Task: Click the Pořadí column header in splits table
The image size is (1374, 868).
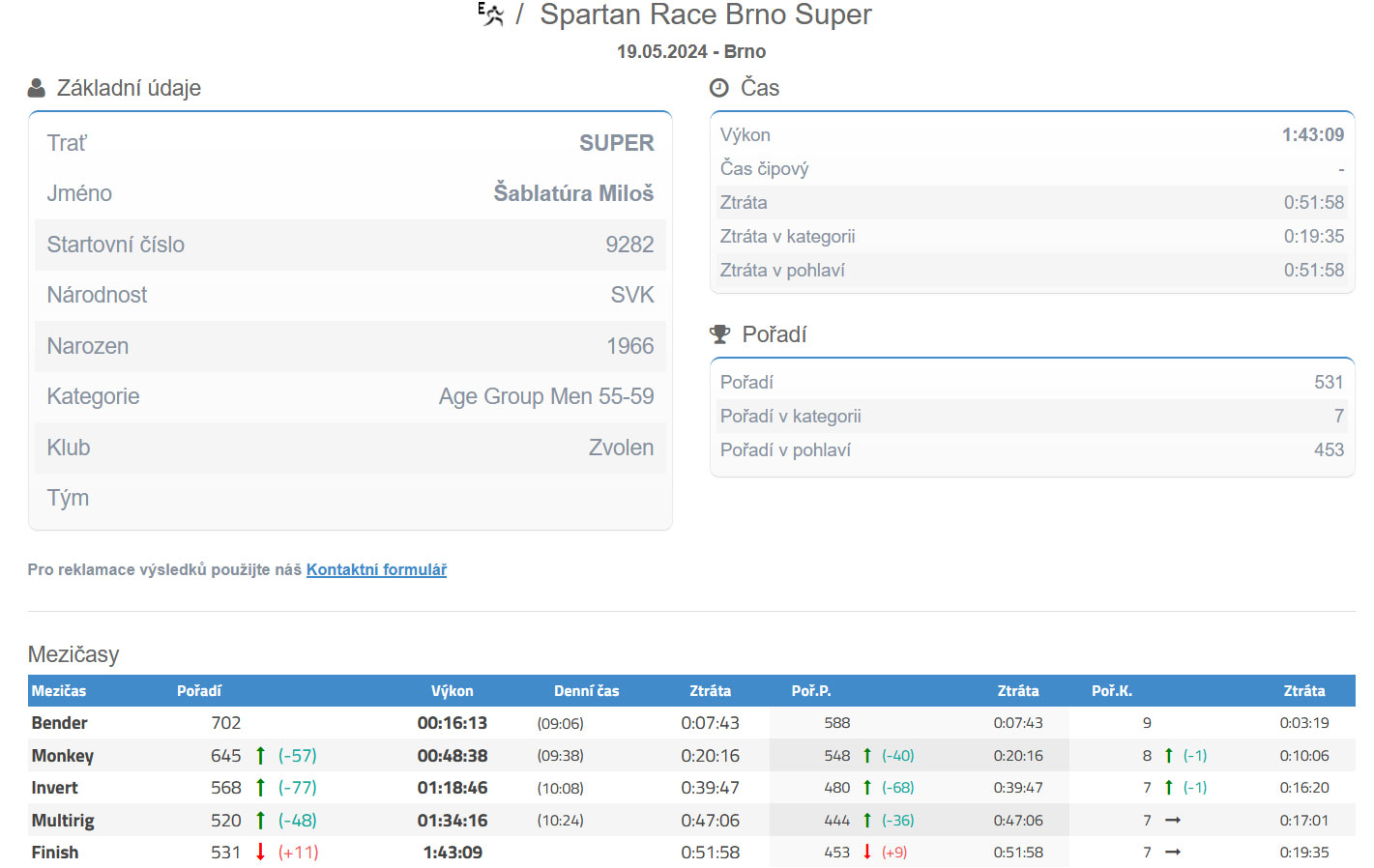Action: [x=199, y=691]
